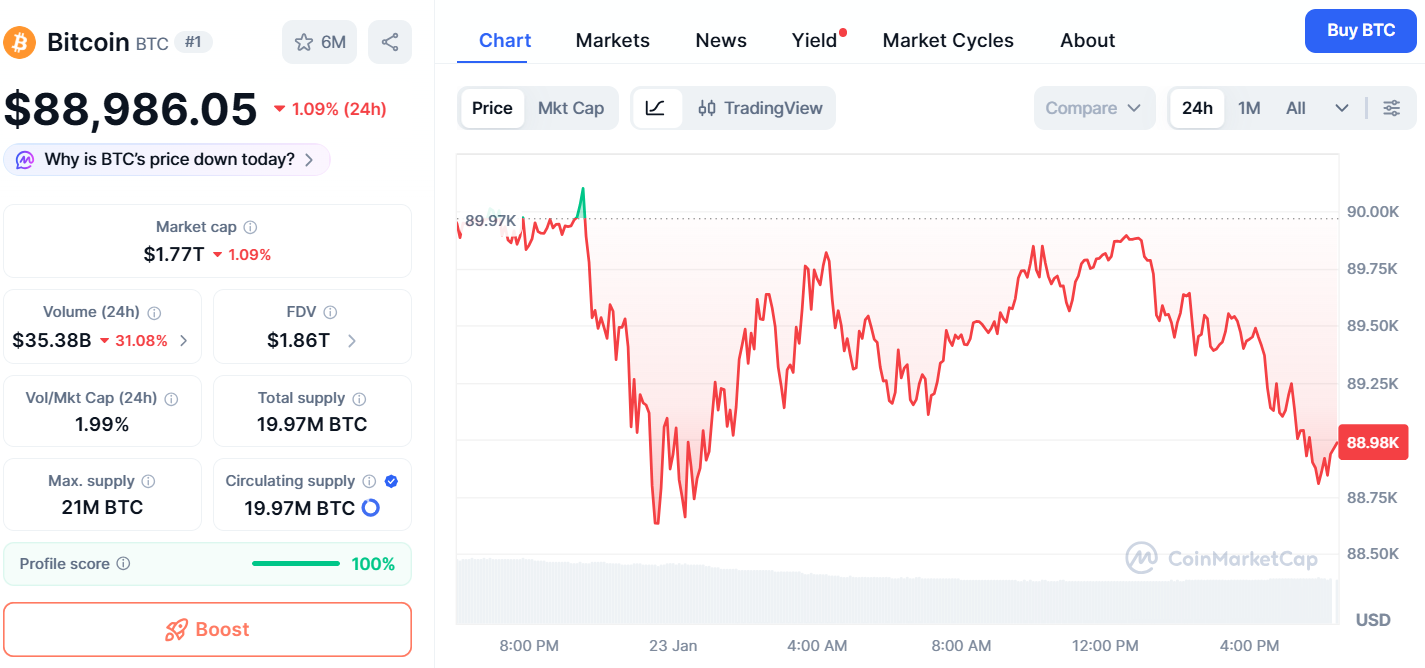
Task: Expand more time range options chevron
Action: pos(1342,108)
